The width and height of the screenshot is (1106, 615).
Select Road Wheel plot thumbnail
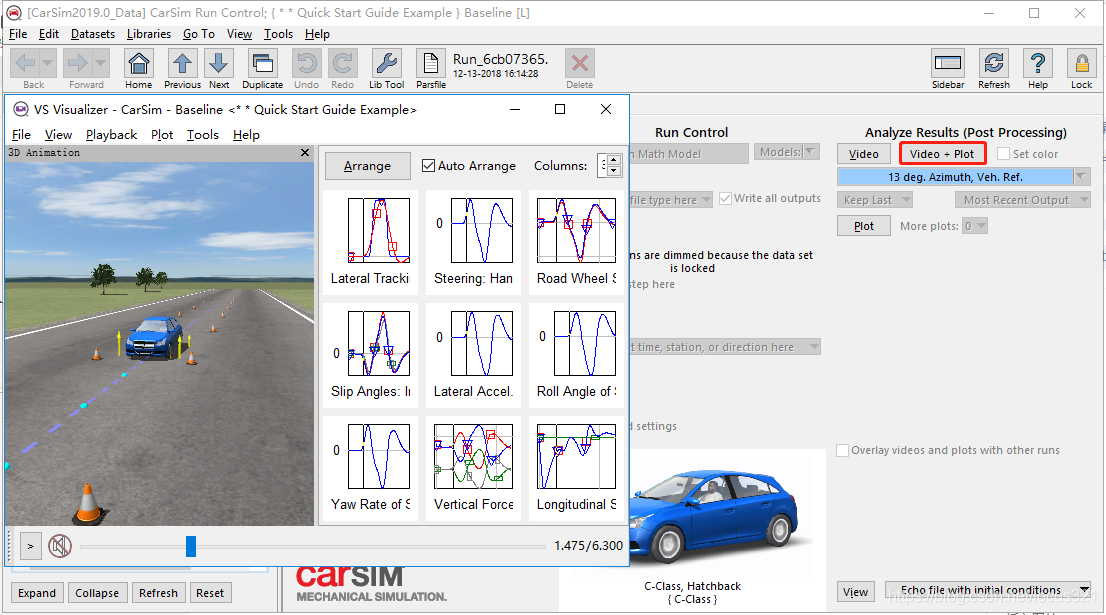click(576, 241)
